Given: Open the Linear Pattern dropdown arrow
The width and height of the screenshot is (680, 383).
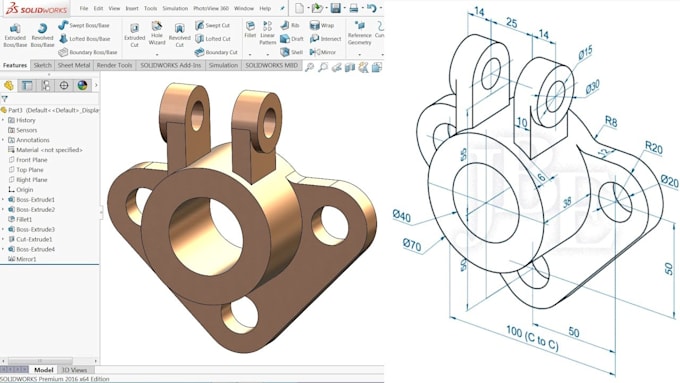Looking at the screenshot, I should [268, 55].
